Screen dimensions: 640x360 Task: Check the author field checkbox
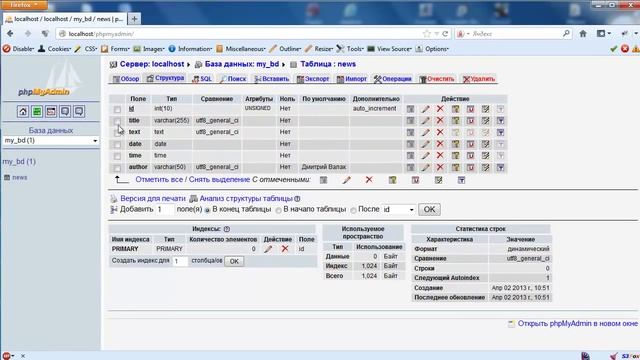(118, 168)
